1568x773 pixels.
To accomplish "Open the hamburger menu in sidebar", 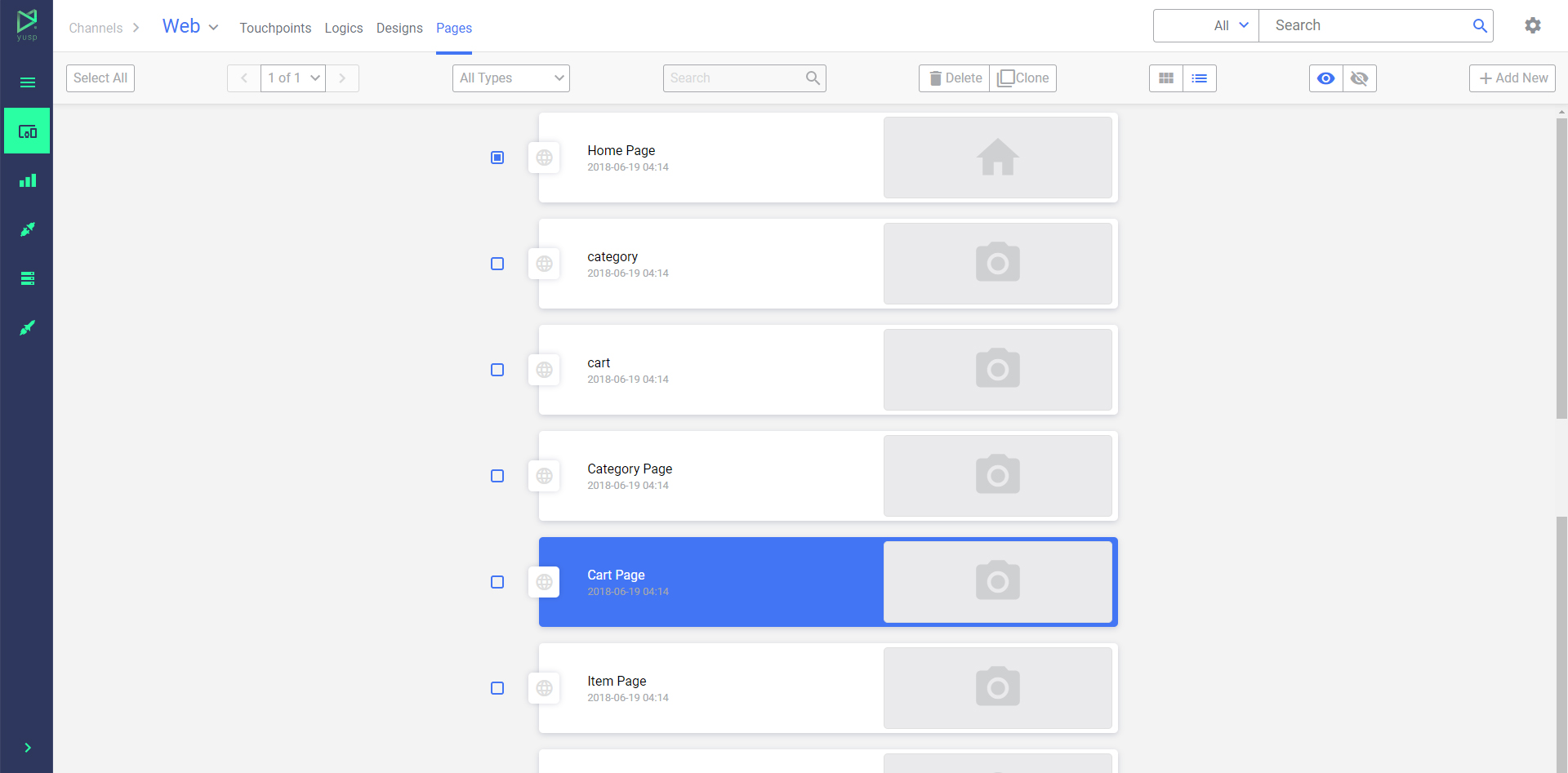I will (x=28, y=82).
